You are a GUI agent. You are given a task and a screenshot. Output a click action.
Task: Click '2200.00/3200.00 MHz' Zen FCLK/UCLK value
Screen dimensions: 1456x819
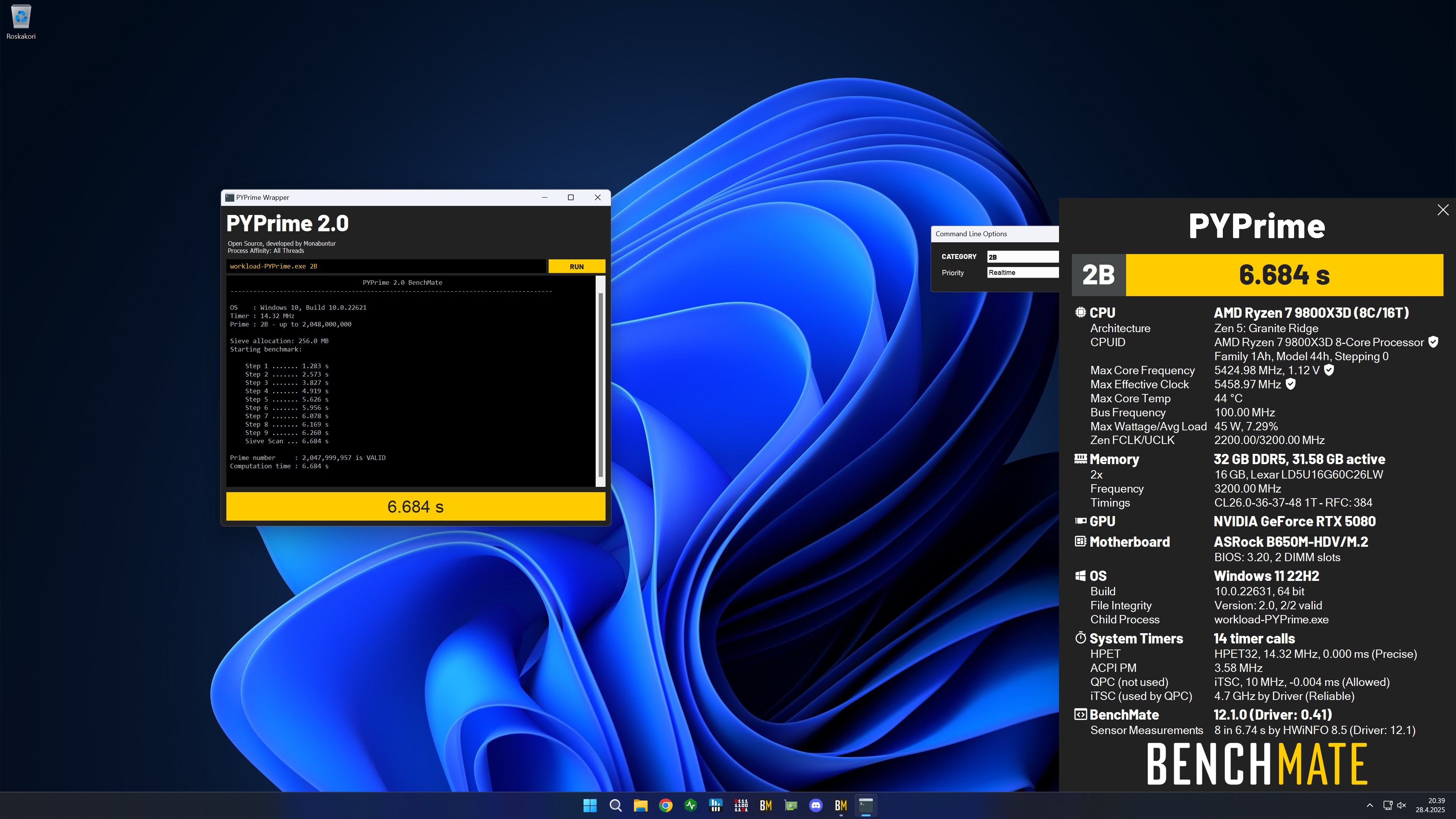point(1269,440)
